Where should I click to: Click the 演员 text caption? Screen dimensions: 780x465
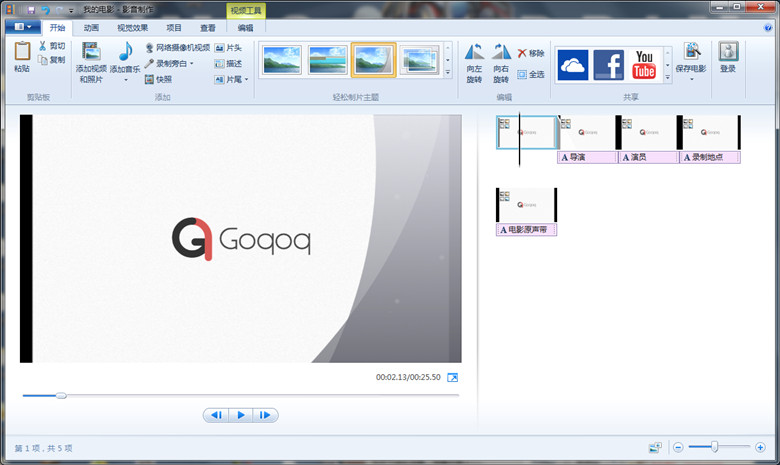[648, 158]
